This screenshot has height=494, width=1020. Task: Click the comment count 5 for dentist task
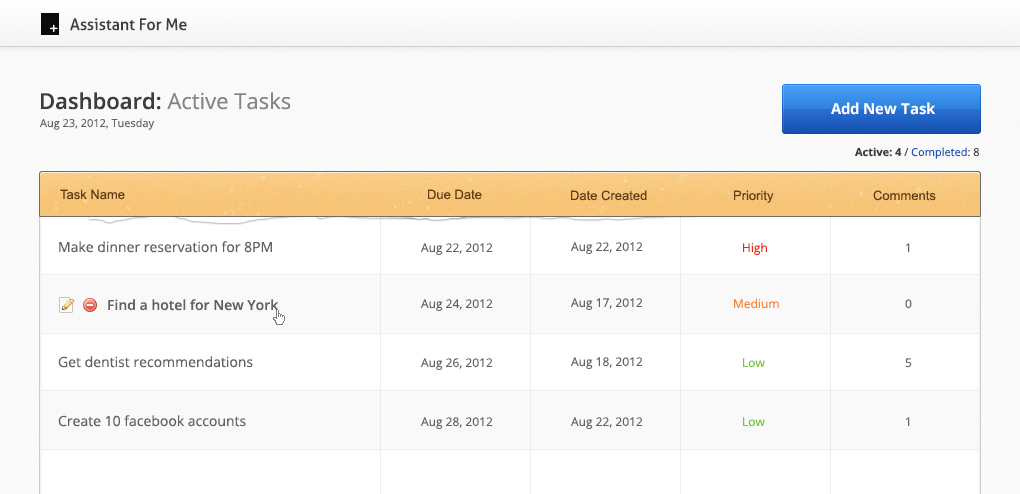coord(908,363)
